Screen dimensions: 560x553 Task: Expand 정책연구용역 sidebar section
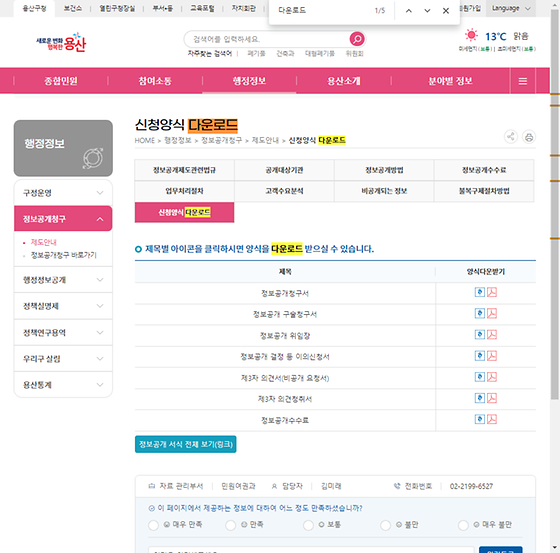(x=63, y=333)
